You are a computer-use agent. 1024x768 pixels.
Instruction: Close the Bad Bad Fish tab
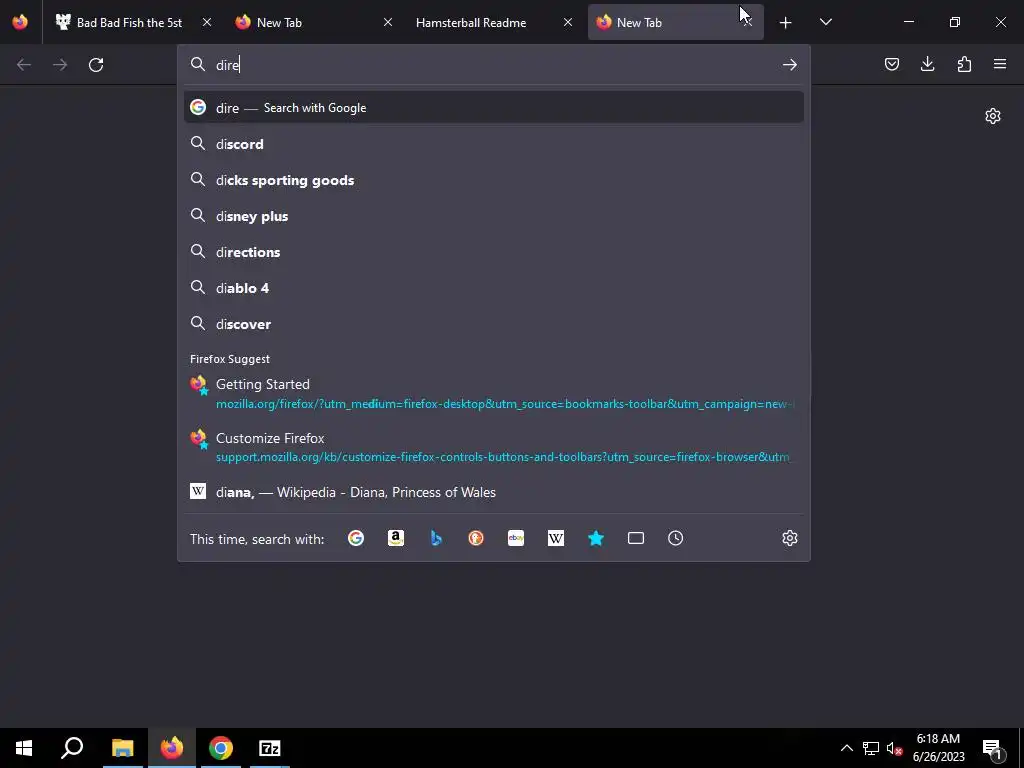point(206,22)
